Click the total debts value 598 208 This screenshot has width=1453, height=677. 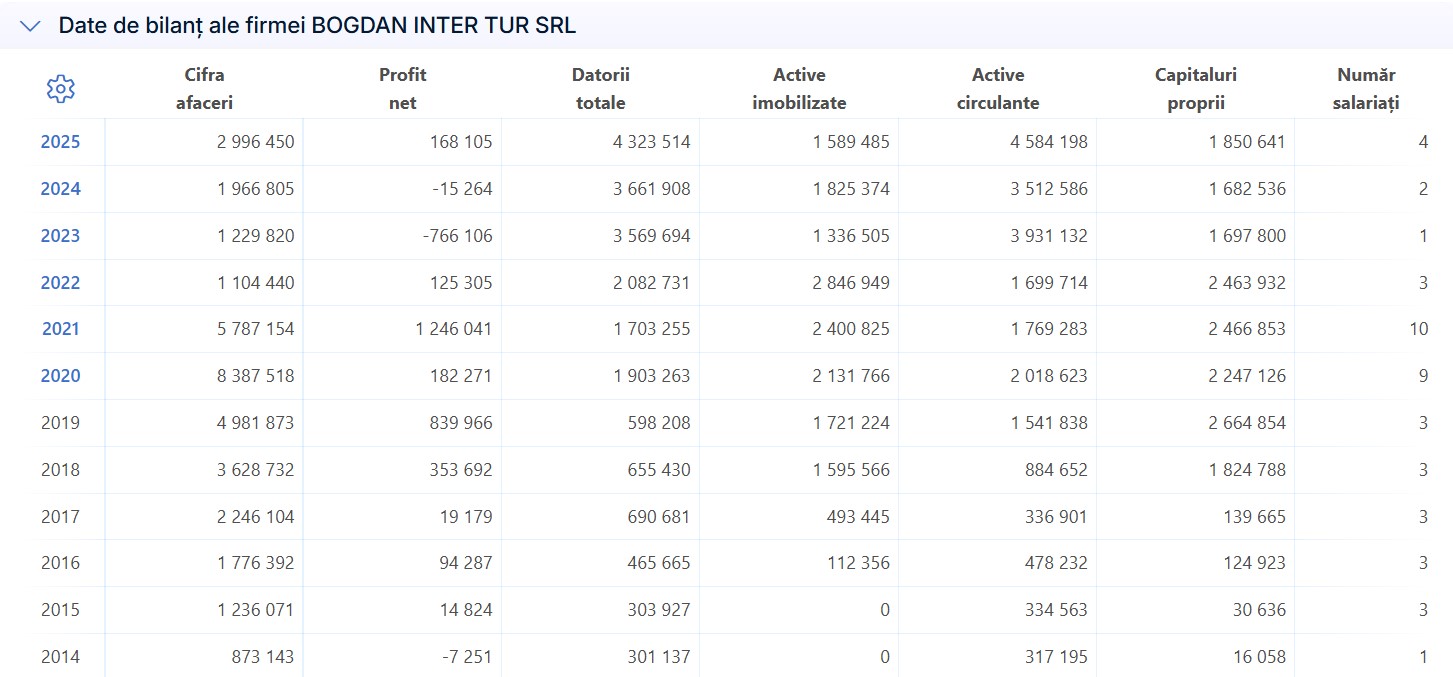click(658, 423)
